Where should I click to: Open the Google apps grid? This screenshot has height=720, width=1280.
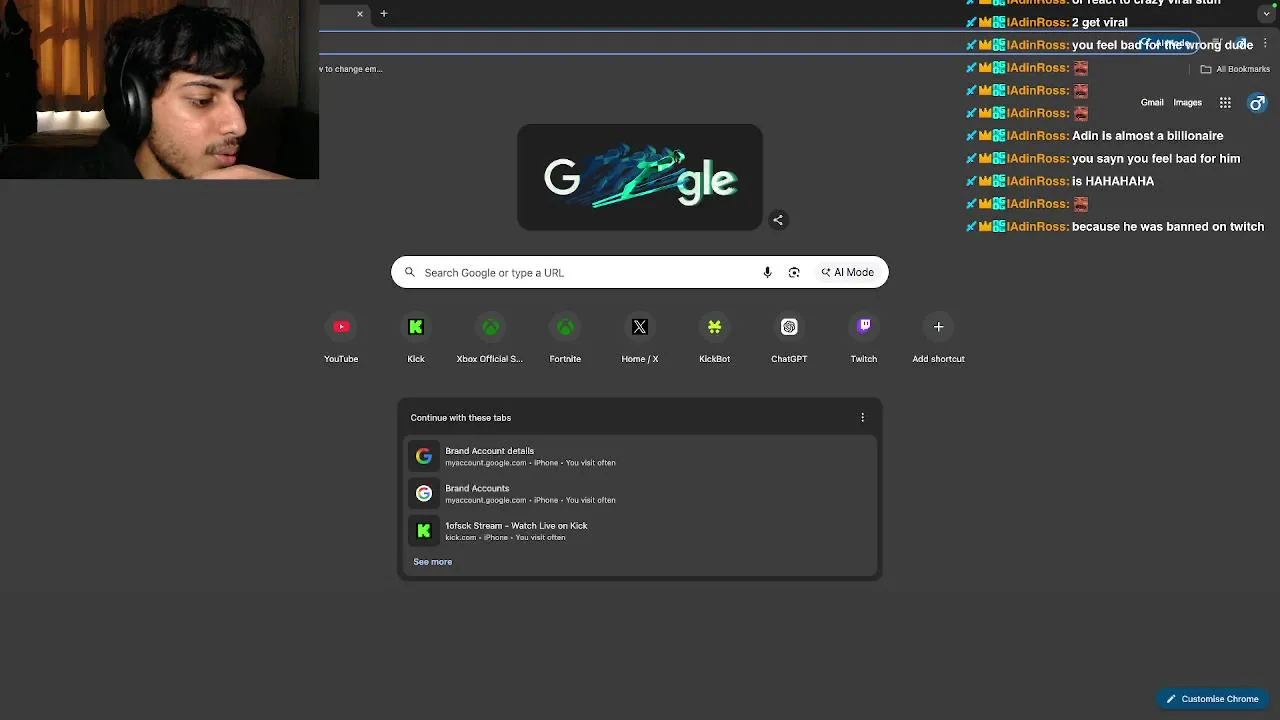coord(1225,102)
